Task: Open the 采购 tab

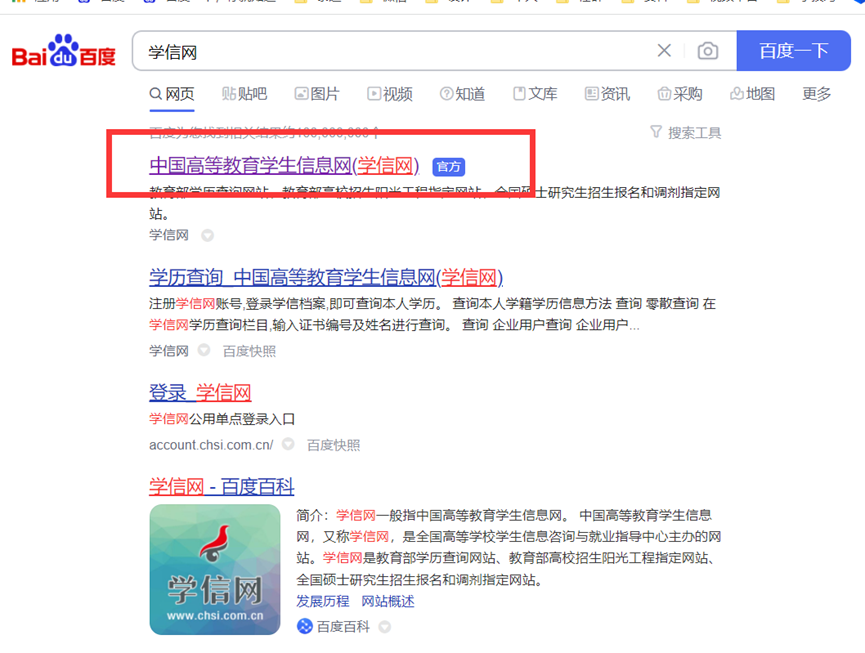Action: pyautogui.click(x=680, y=94)
